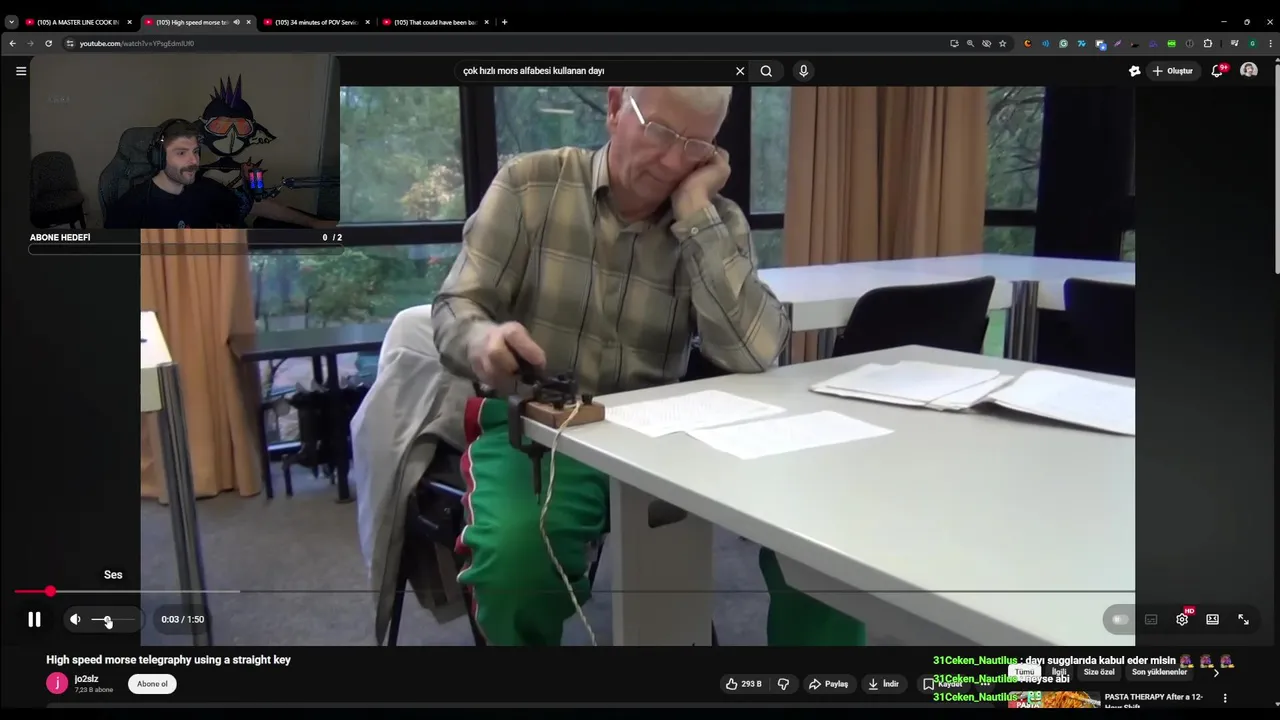
Task: Select the Tümü filter chip
Action: [1025, 672]
